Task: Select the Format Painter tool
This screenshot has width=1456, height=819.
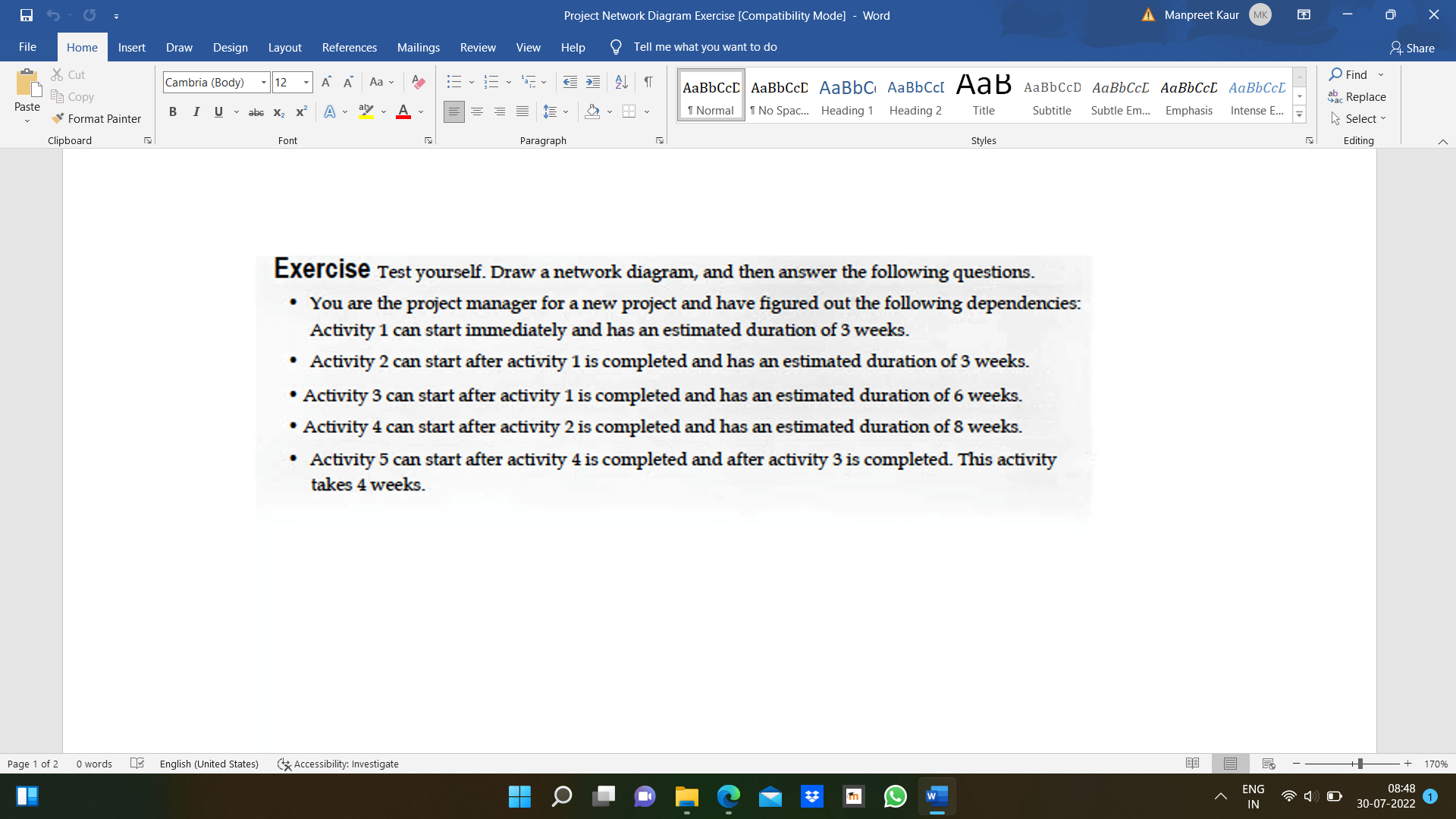Action: (x=96, y=118)
